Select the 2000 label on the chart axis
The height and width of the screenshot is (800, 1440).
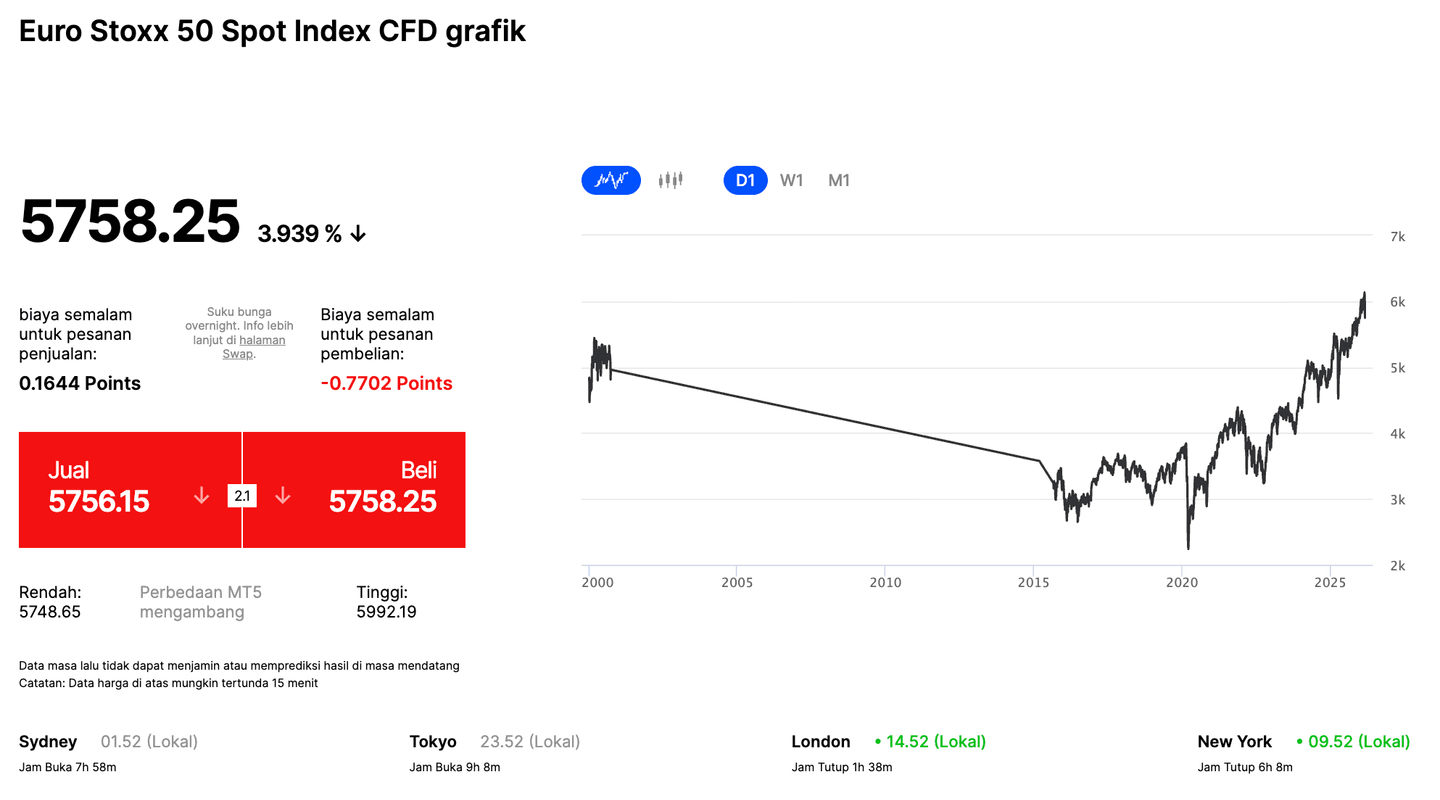click(598, 582)
